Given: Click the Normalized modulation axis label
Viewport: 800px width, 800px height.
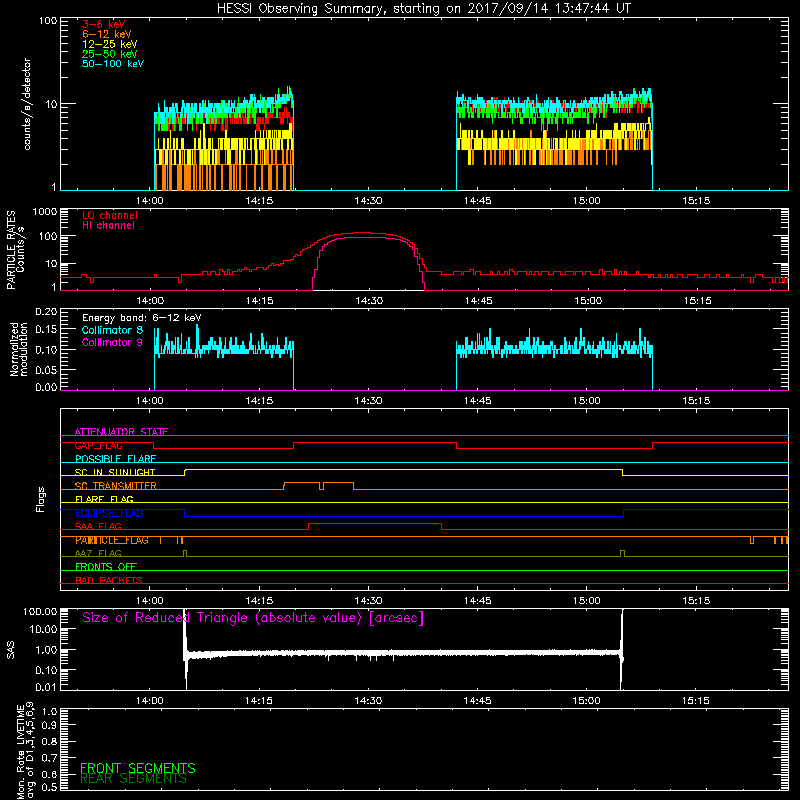Looking at the screenshot, I should 18,349.
